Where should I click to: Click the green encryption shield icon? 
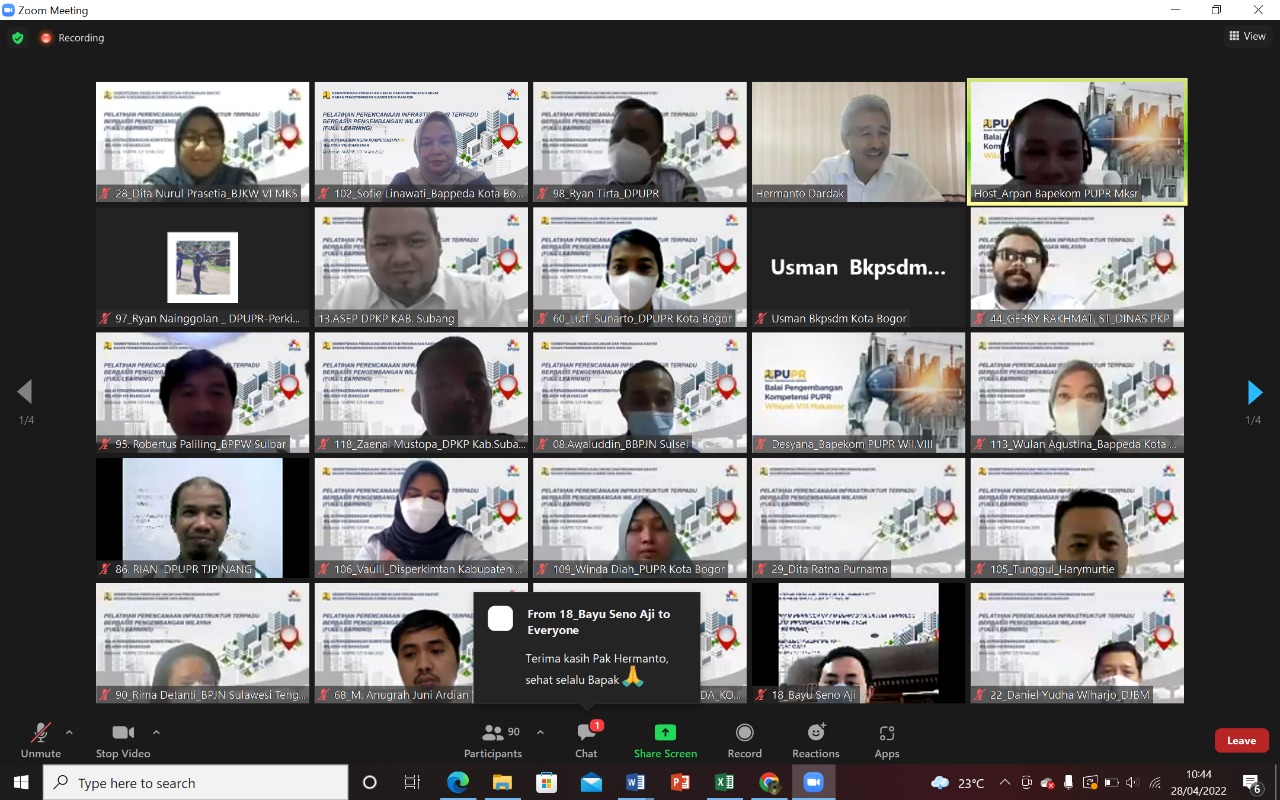point(18,38)
